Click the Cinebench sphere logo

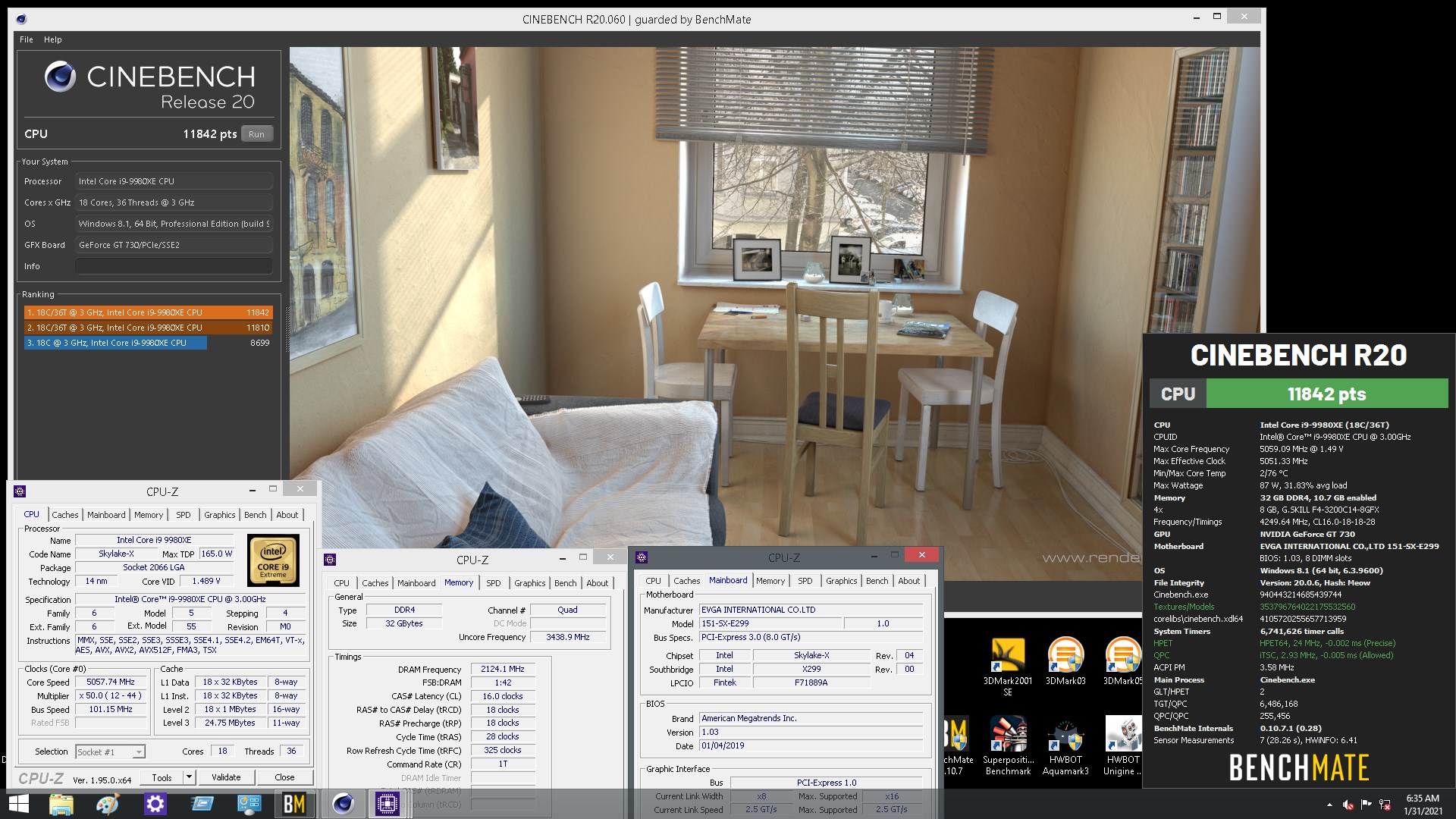coord(60,77)
